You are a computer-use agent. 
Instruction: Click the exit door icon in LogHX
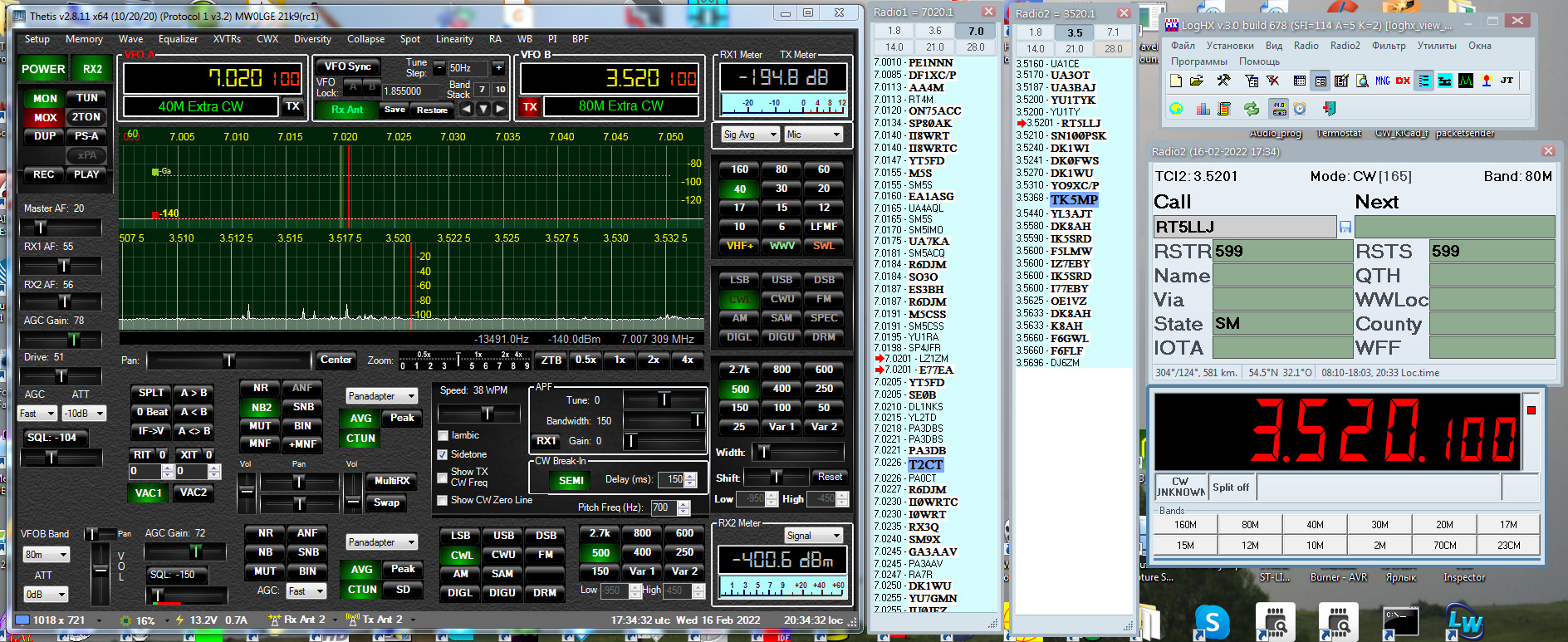tap(1329, 109)
